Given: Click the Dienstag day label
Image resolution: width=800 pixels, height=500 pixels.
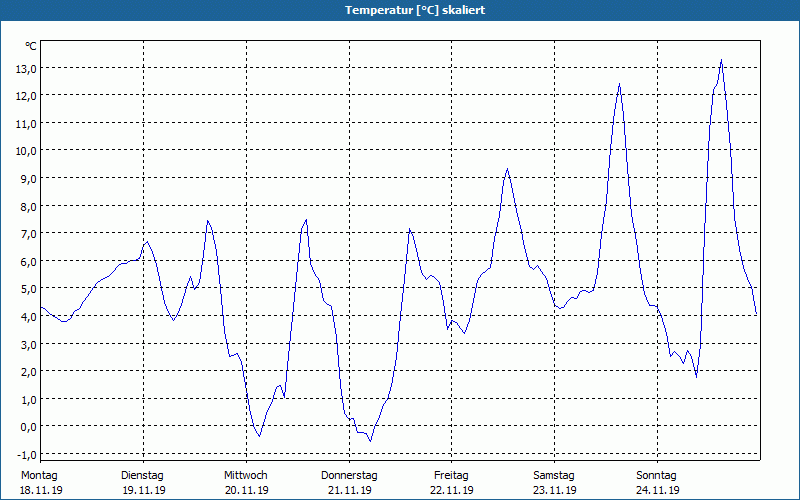Looking at the screenshot, I should click(x=142, y=475).
